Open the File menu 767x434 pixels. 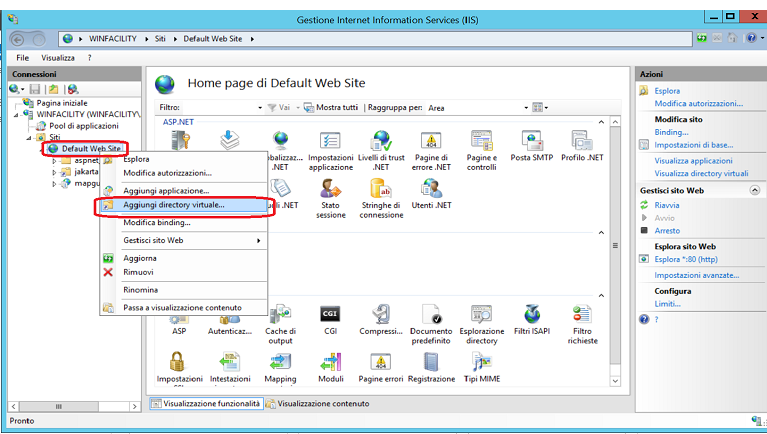pyautogui.click(x=23, y=58)
